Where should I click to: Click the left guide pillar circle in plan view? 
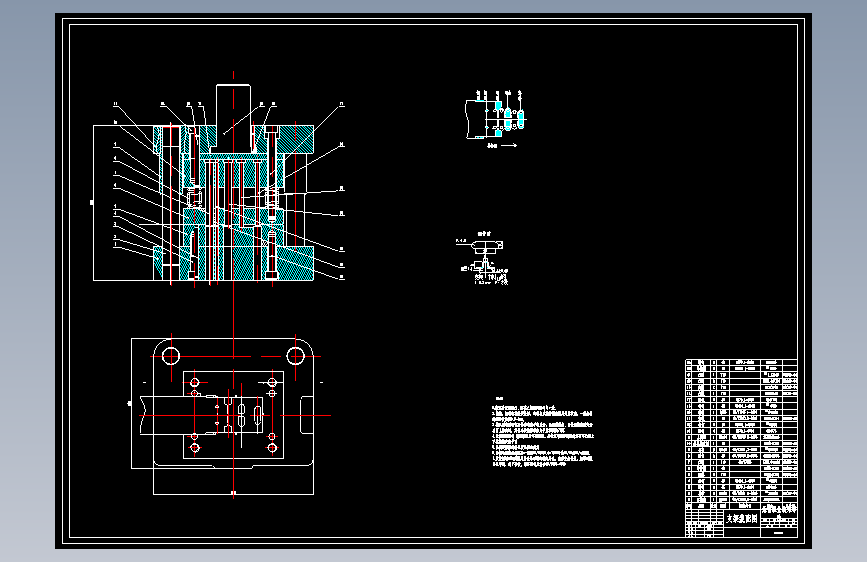click(171, 356)
